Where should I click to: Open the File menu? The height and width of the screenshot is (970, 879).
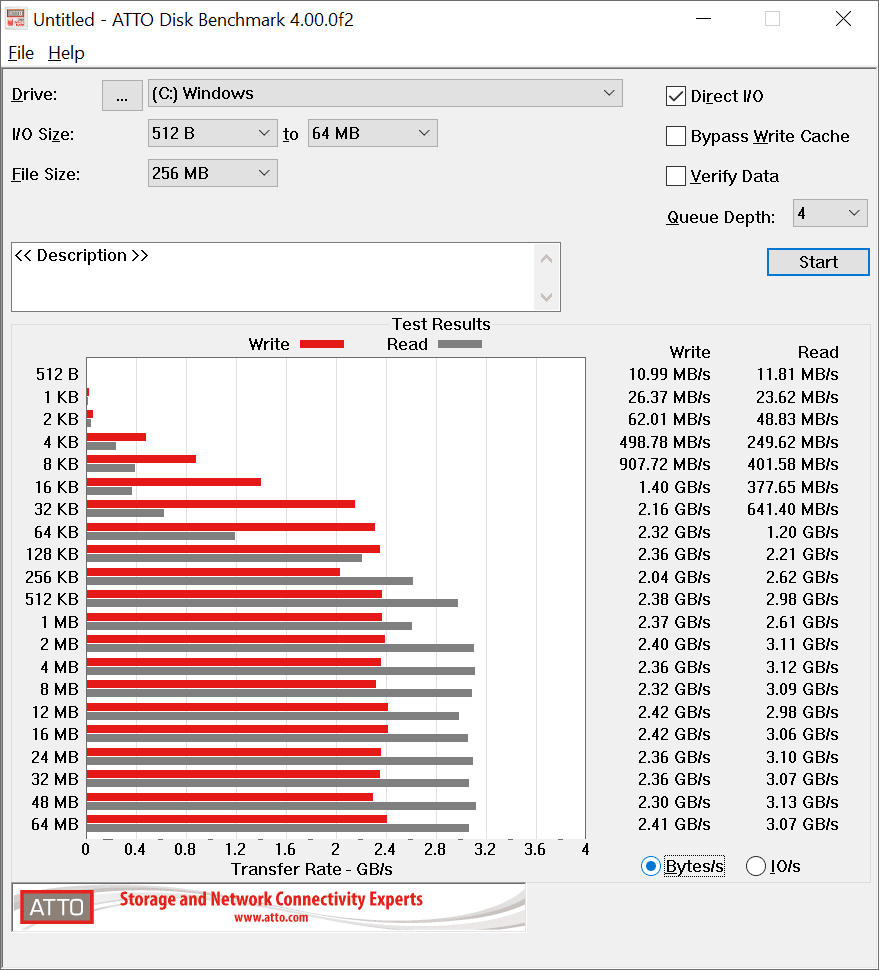pos(21,53)
